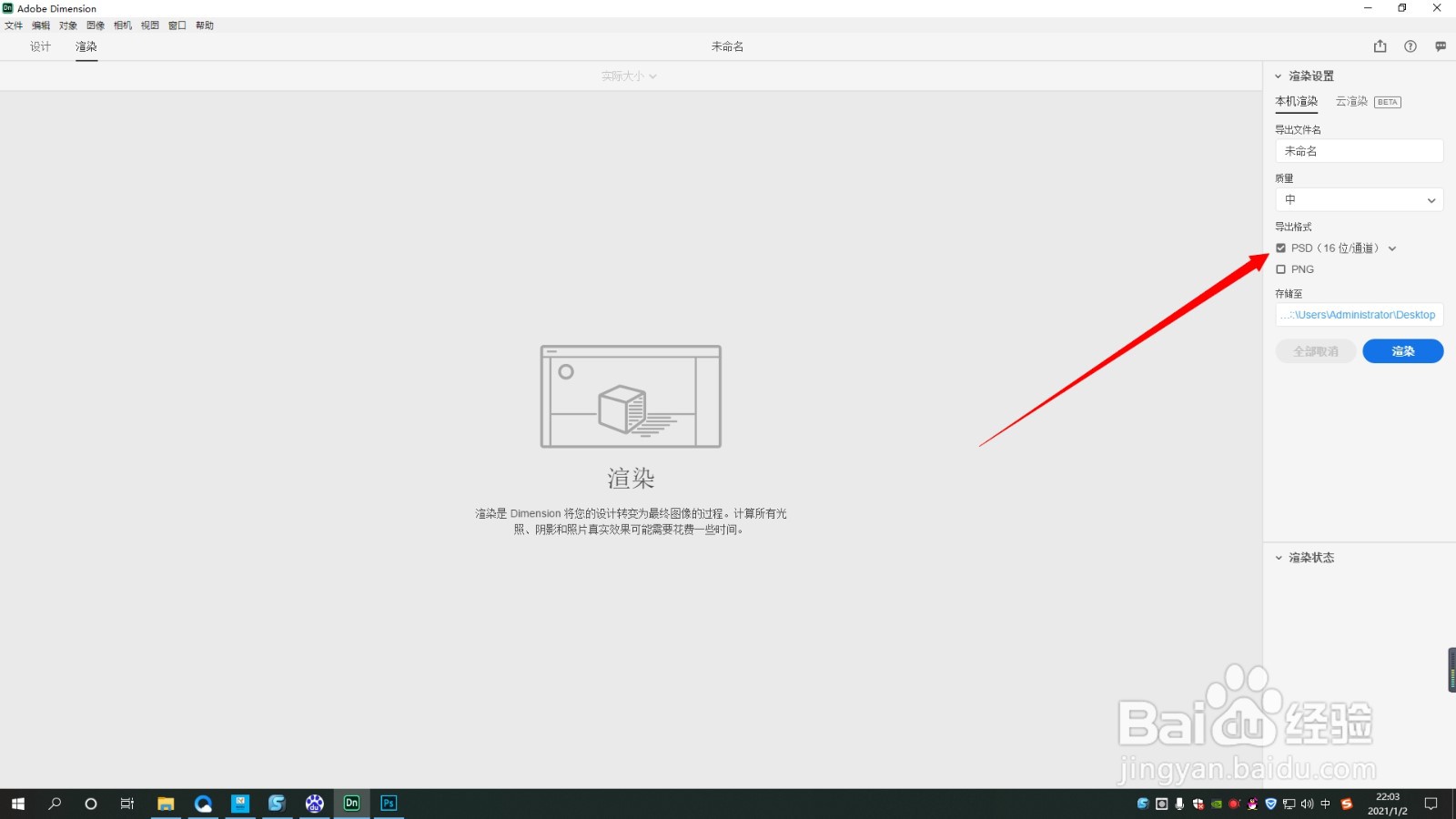Click the NVIDIA tray icon

(1217, 804)
